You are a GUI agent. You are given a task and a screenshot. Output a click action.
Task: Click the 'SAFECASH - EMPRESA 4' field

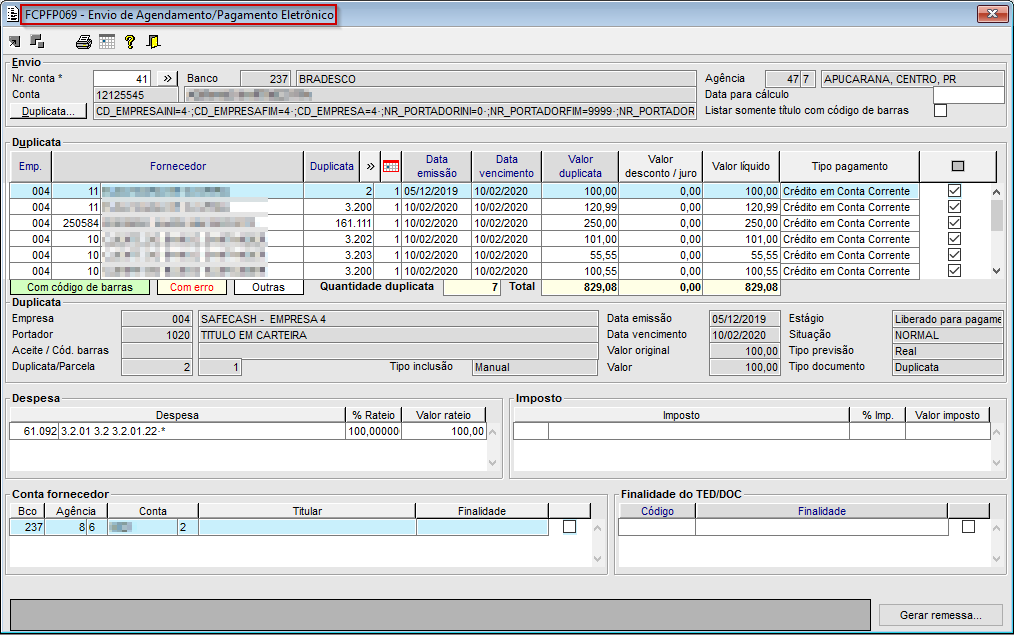(x=398, y=319)
